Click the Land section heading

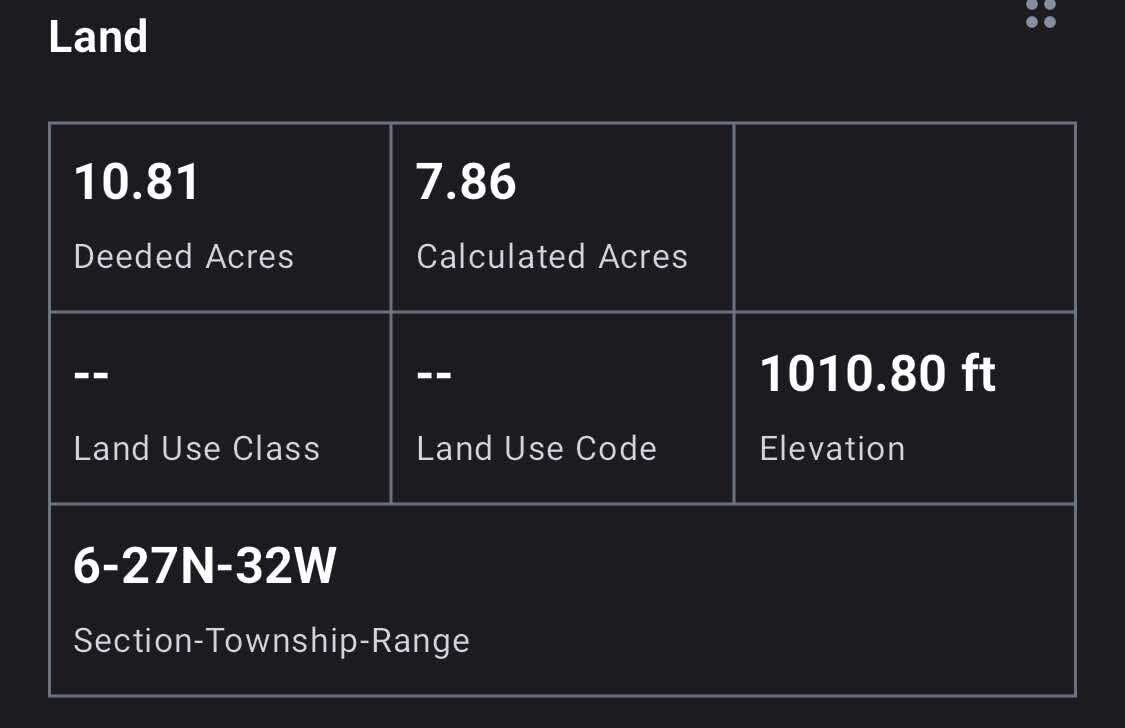98,38
